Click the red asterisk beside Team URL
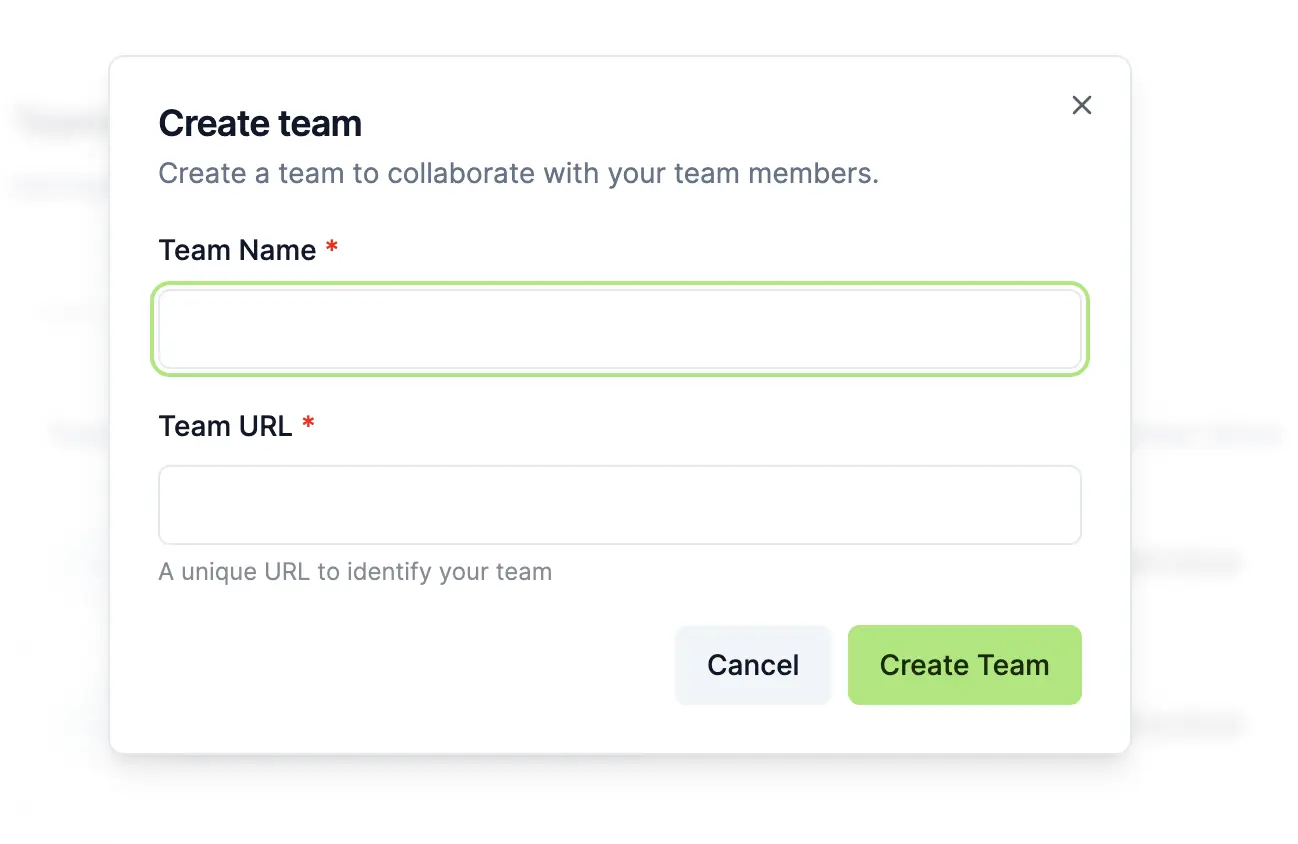 click(x=308, y=424)
